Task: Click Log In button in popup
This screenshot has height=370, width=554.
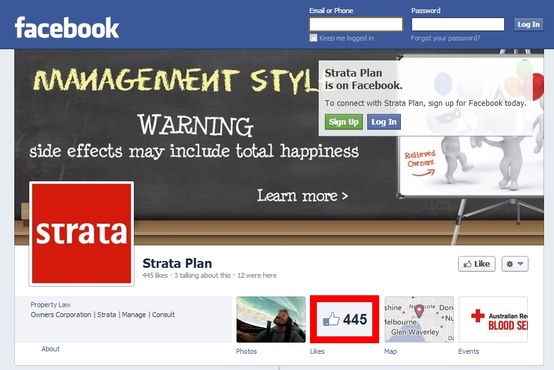Action: pos(384,122)
